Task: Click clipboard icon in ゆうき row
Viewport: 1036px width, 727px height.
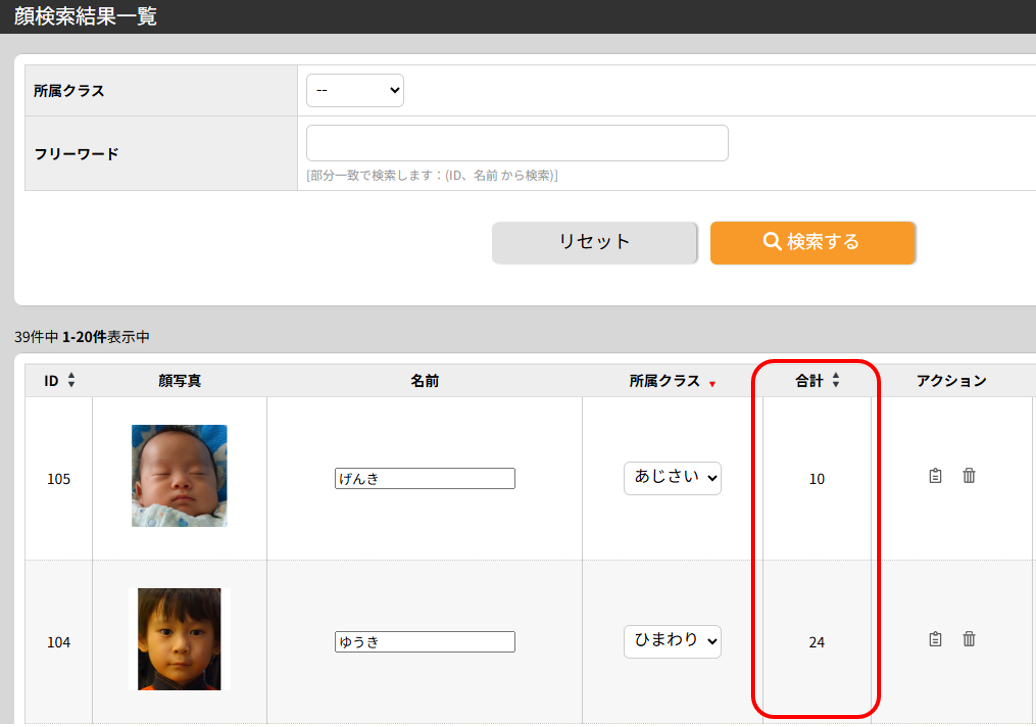Action: coord(935,639)
